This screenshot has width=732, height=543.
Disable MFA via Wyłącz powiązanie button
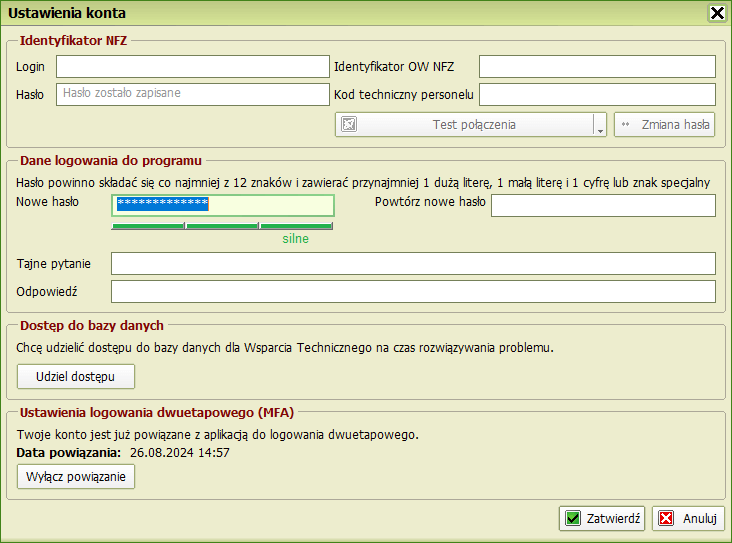(x=76, y=477)
